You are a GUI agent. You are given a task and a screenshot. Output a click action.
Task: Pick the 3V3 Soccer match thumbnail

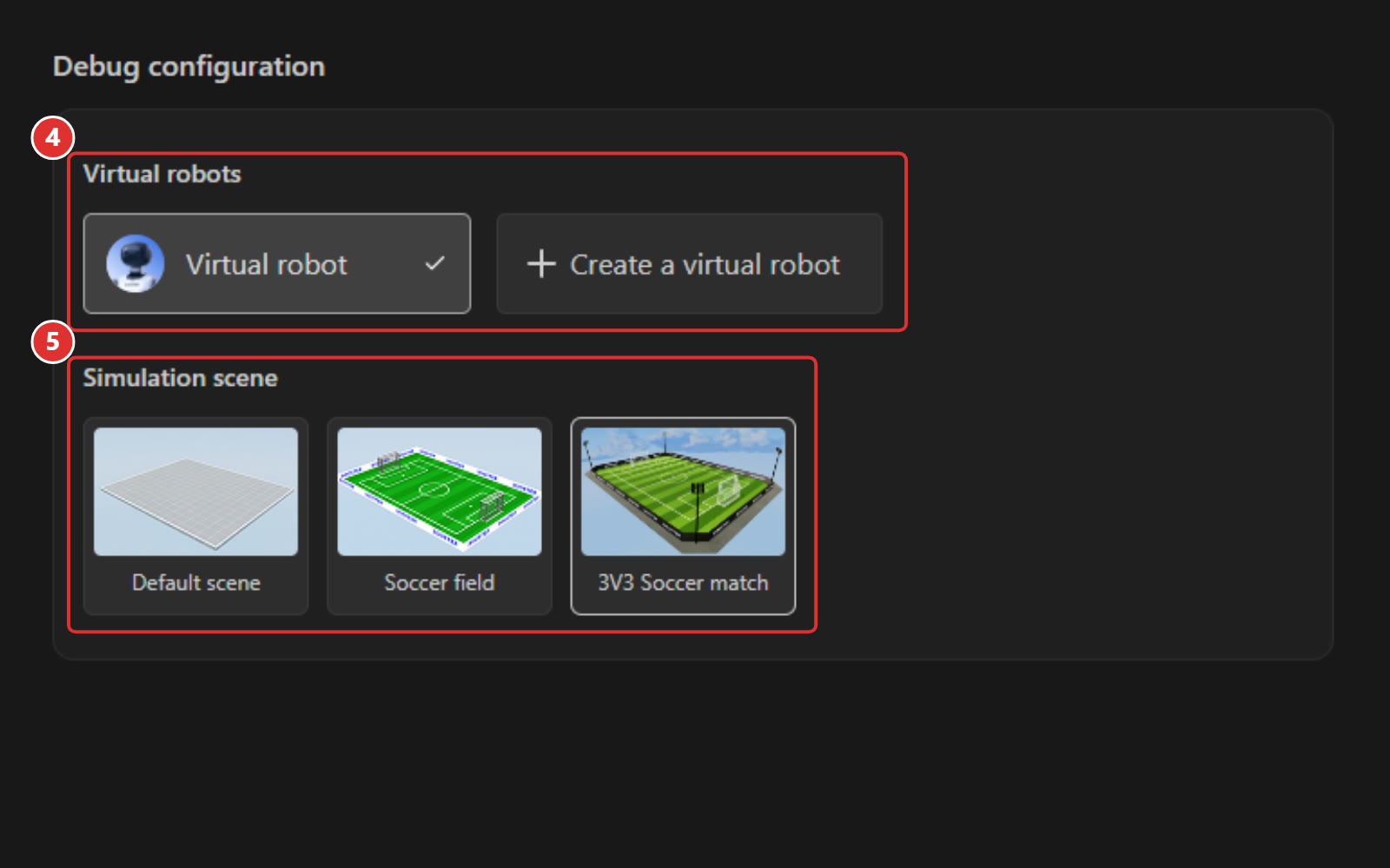click(x=683, y=491)
